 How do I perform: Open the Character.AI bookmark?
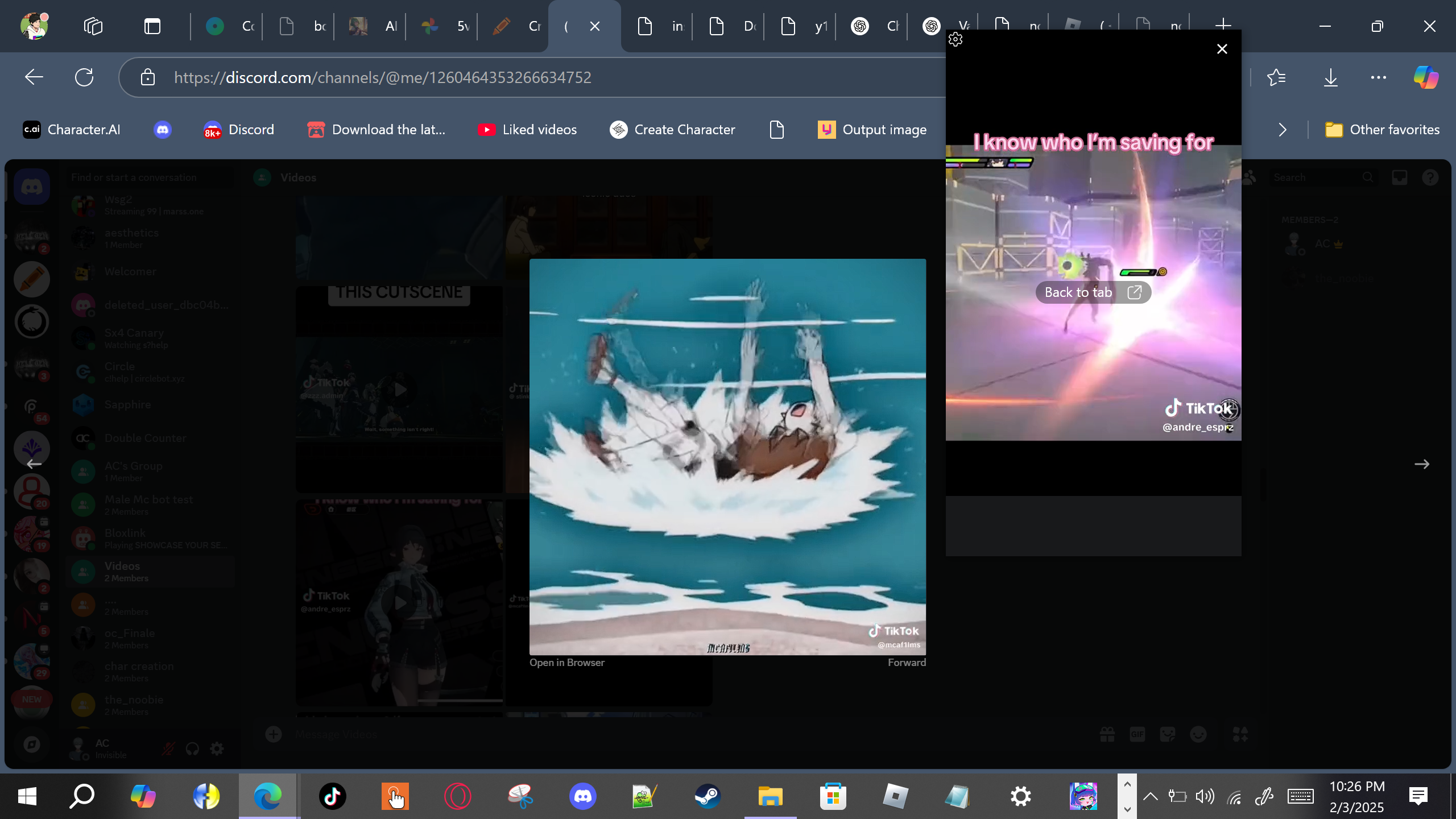[72, 130]
